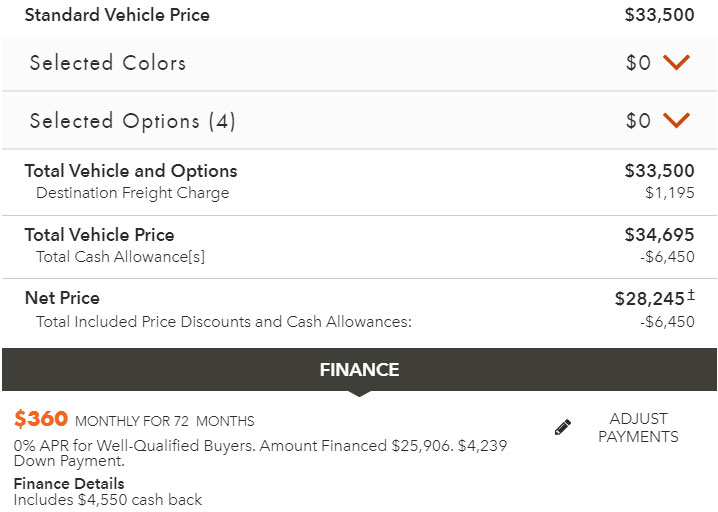The image size is (718, 512).
Task: Click the Selected Colors $0 amount
Action: tap(638, 63)
